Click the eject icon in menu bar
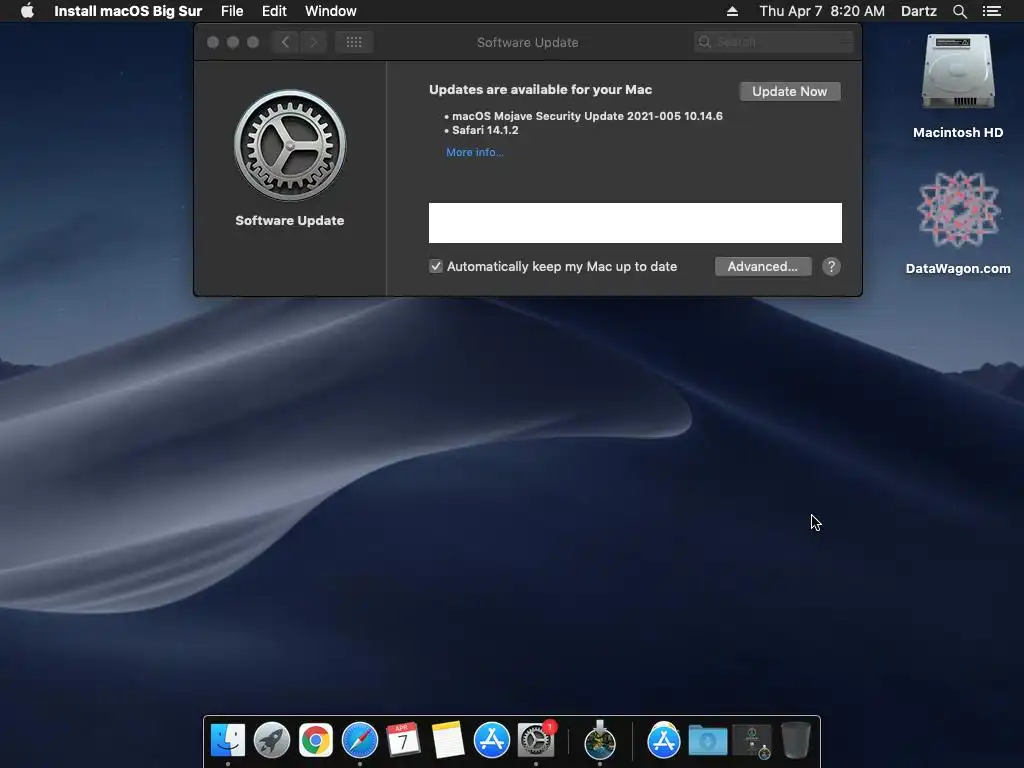1024x768 pixels. [x=732, y=11]
